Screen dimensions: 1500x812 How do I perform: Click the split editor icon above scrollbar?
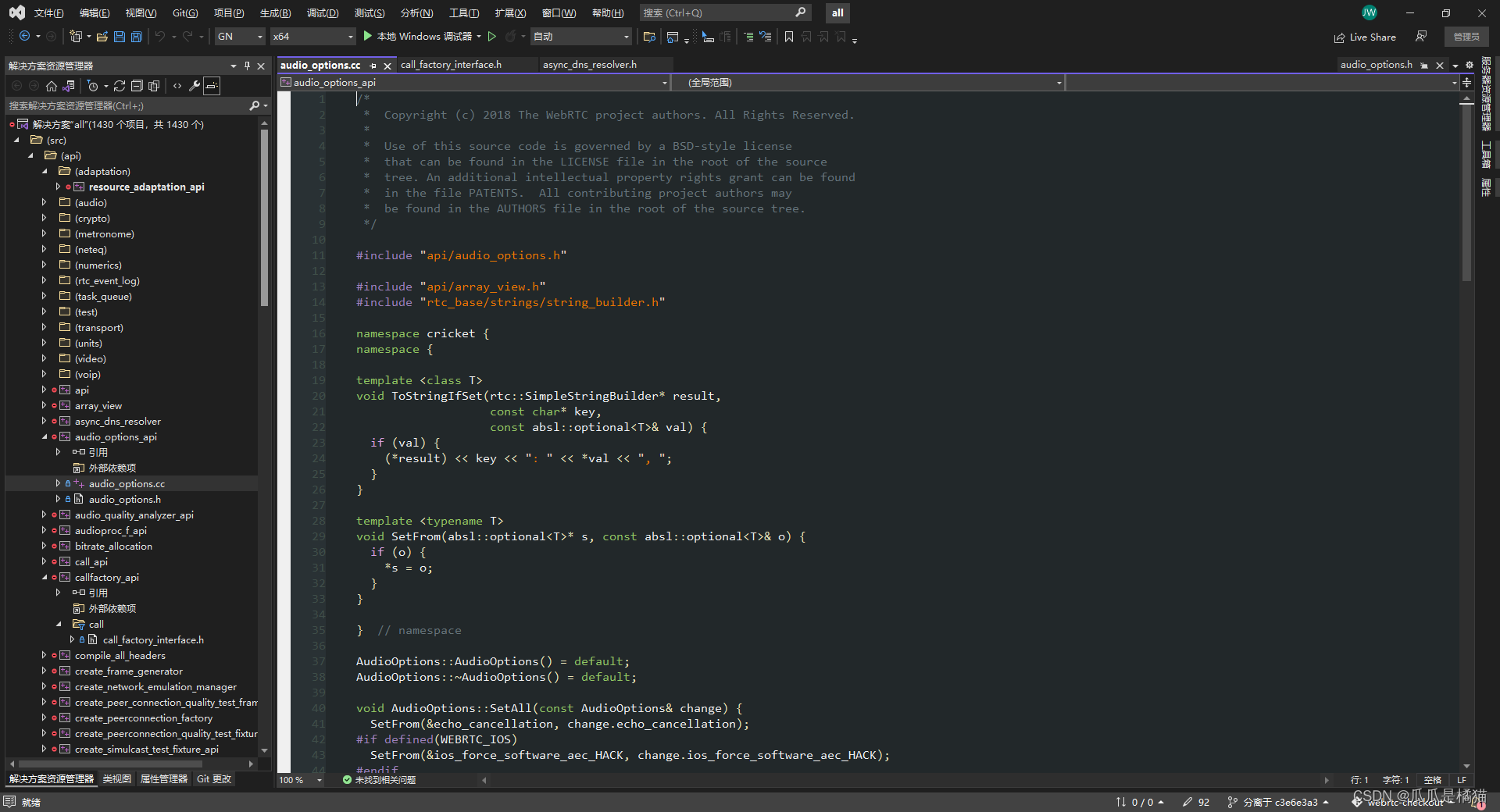pos(1466,82)
